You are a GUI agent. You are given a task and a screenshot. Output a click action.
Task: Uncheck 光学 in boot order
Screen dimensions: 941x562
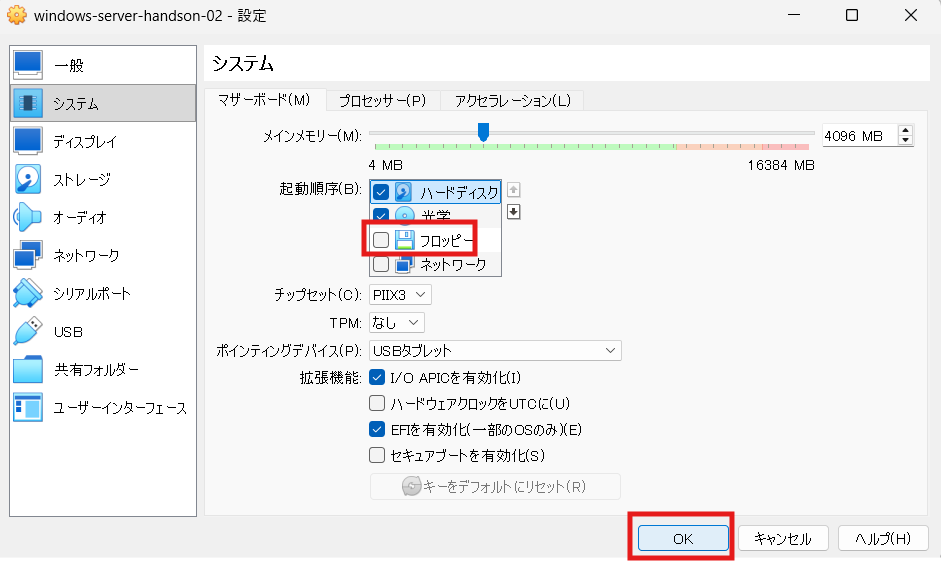[x=380, y=214]
